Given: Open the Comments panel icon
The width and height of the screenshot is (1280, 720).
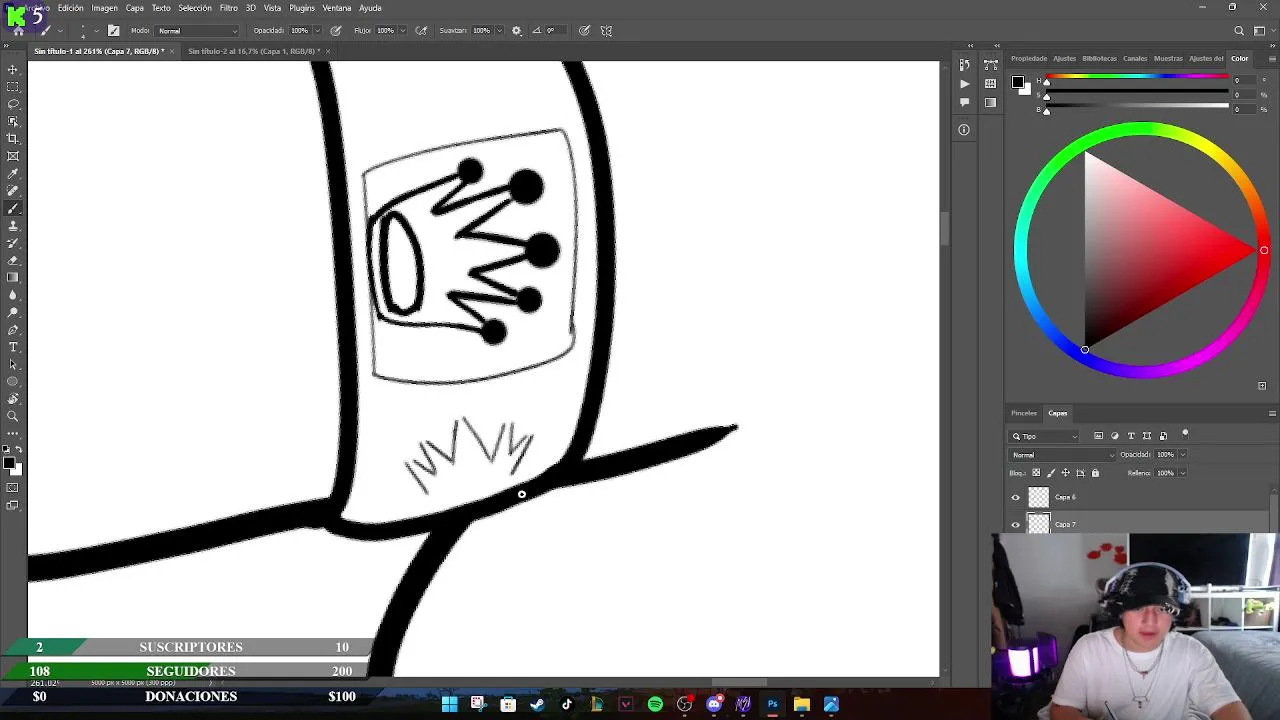Looking at the screenshot, I should click(x=964, y=102).
